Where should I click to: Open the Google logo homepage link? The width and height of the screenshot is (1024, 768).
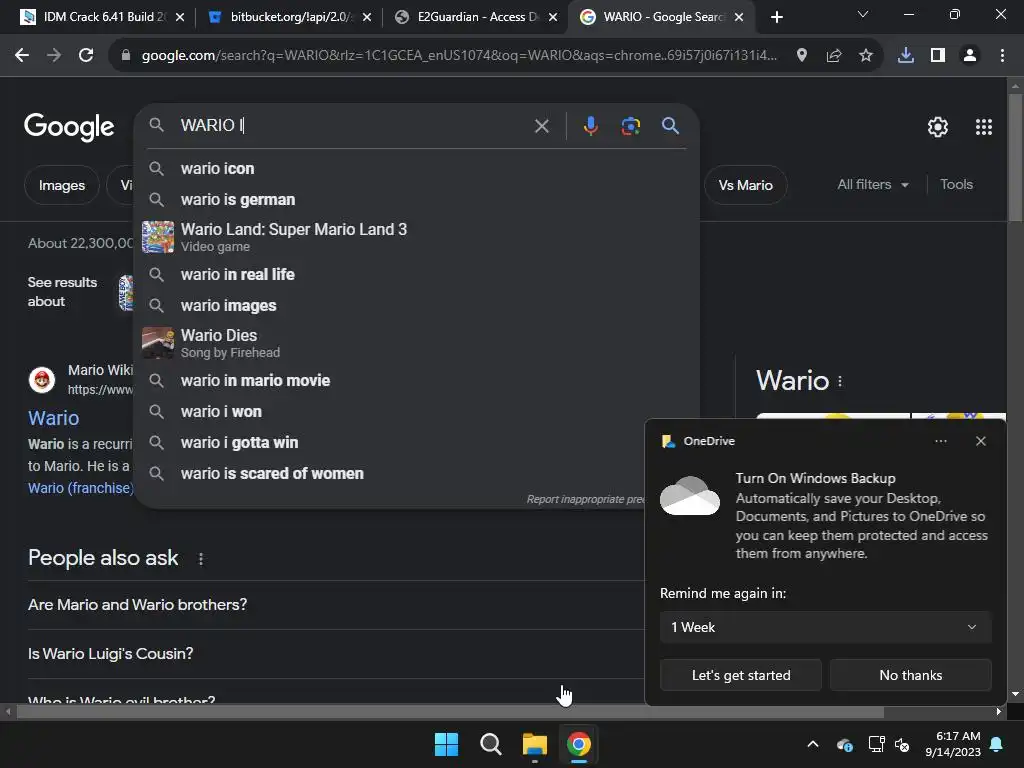(x=69, y=127)
